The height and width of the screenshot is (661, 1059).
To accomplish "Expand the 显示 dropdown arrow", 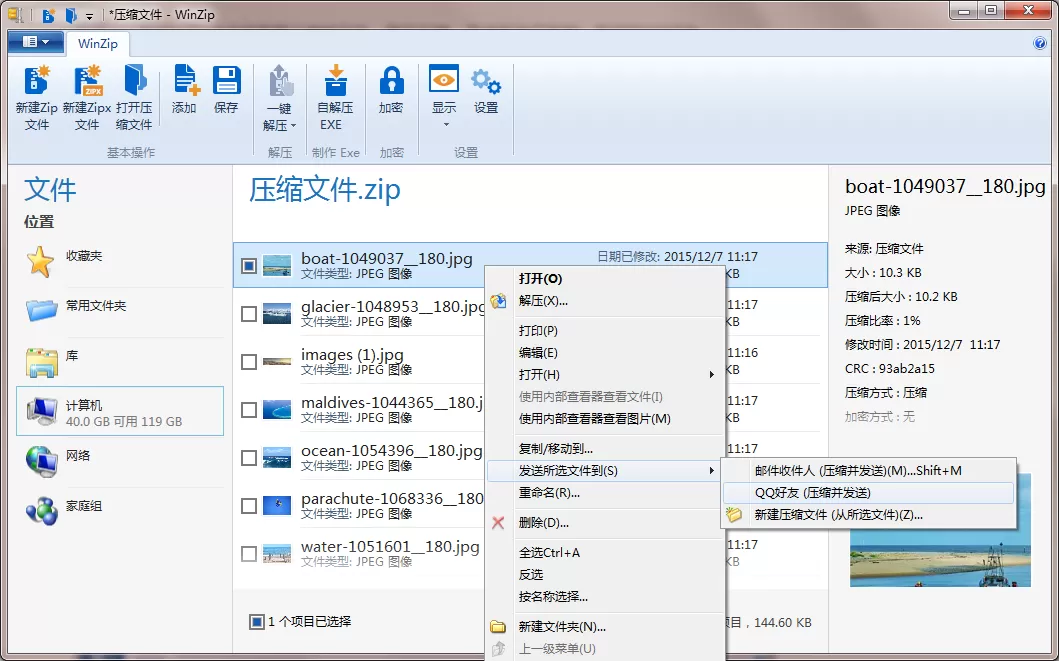I will [445, 125].
